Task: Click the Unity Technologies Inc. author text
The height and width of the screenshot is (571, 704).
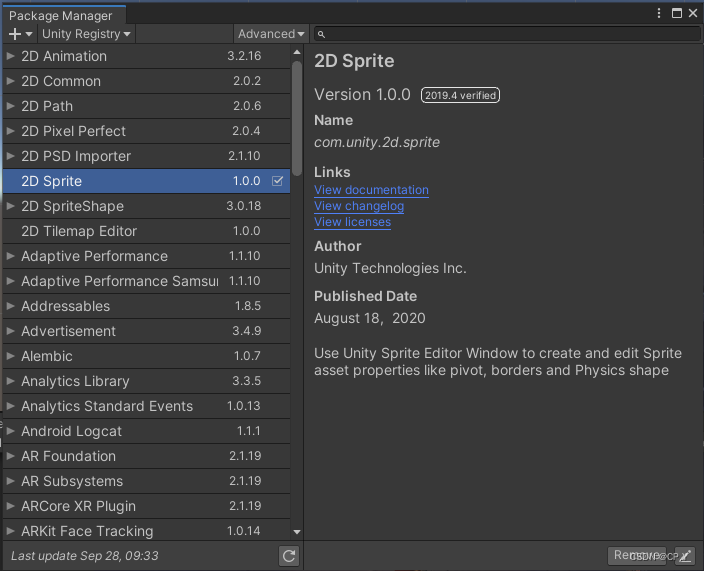Action: tap(390, 268)
